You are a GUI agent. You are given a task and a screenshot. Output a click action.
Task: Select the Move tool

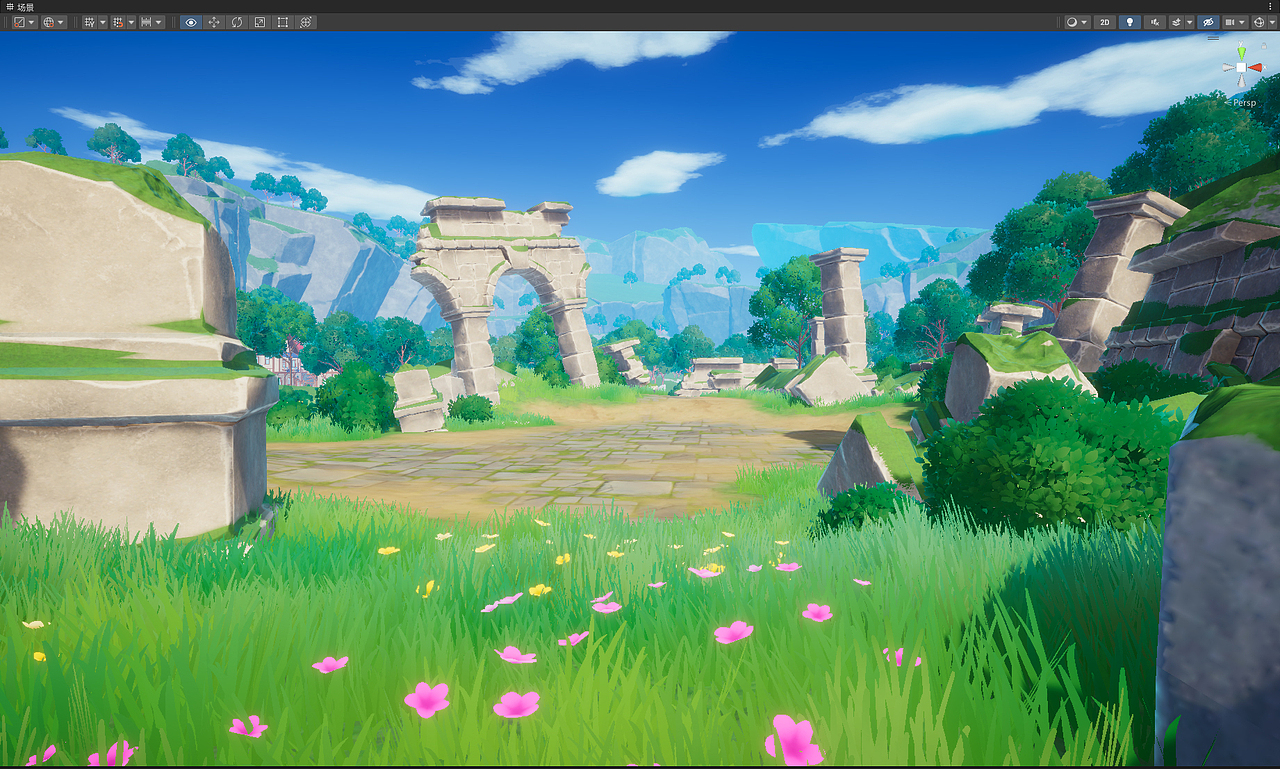(214, 22)
